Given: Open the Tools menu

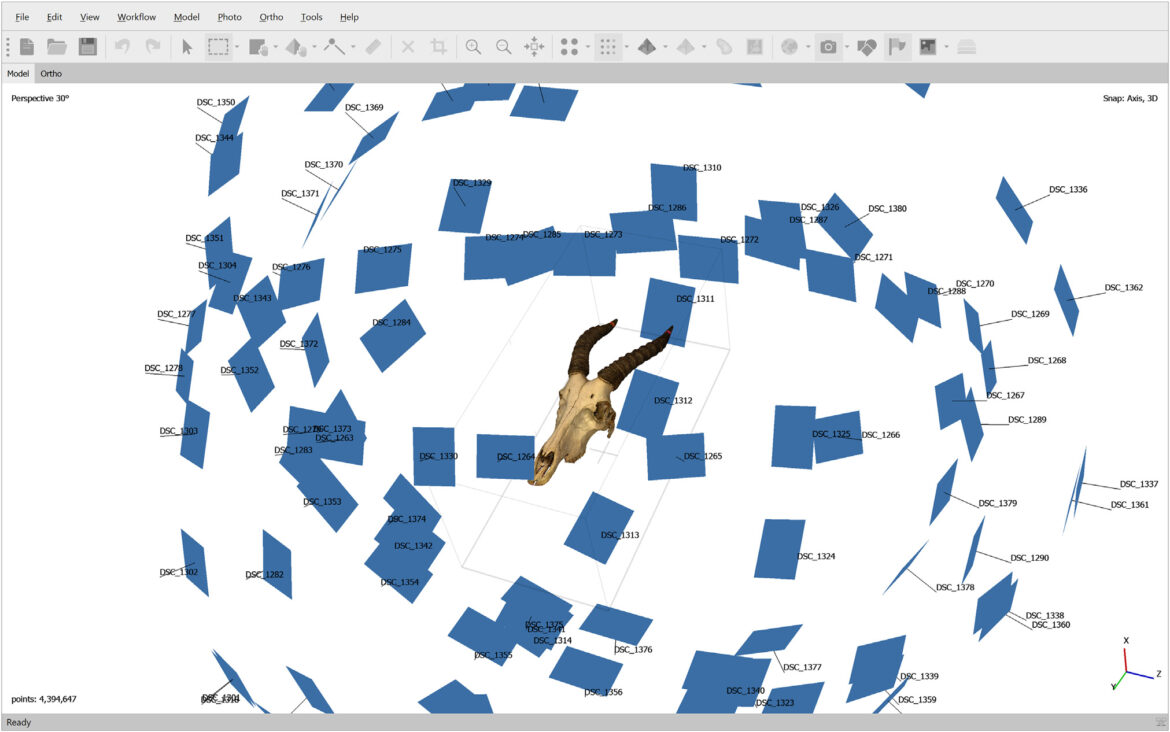Looking at the screenshot, I should click(x=311, y=17).
